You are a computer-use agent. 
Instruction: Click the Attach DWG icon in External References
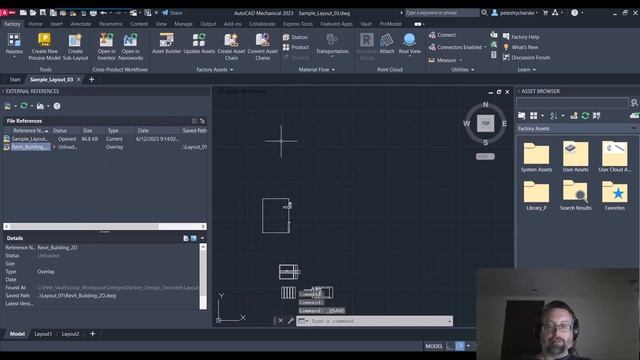coord(7,106)
